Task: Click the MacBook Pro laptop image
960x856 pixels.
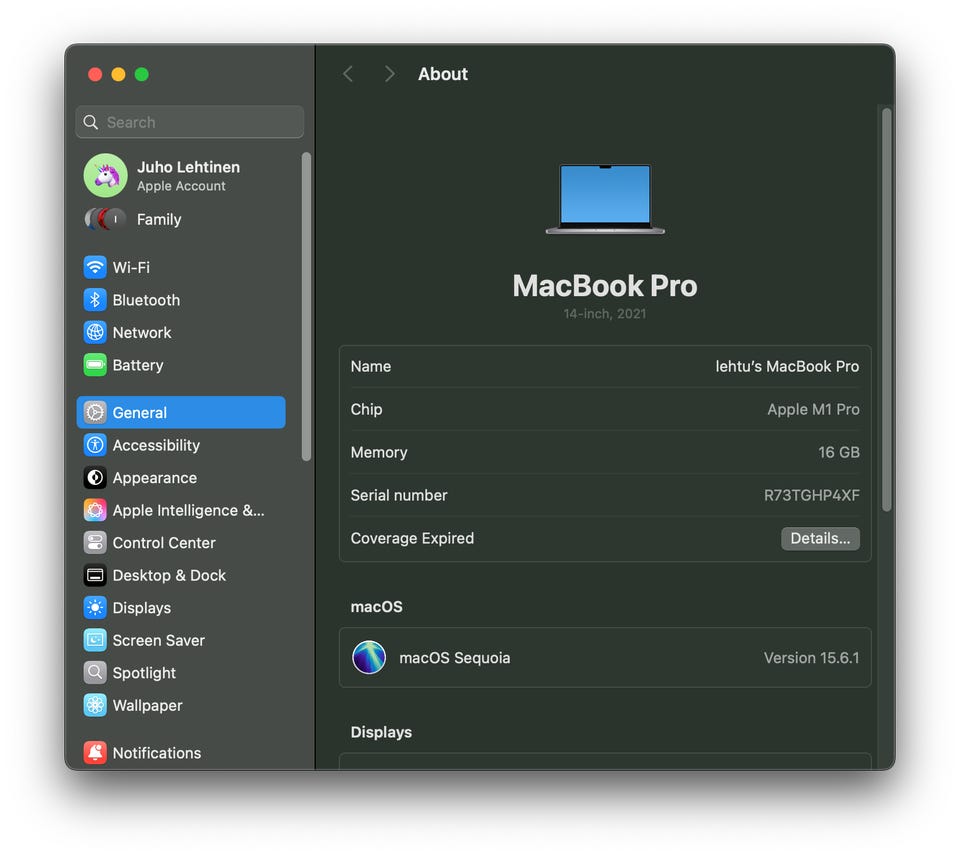Action: [605, 199]
